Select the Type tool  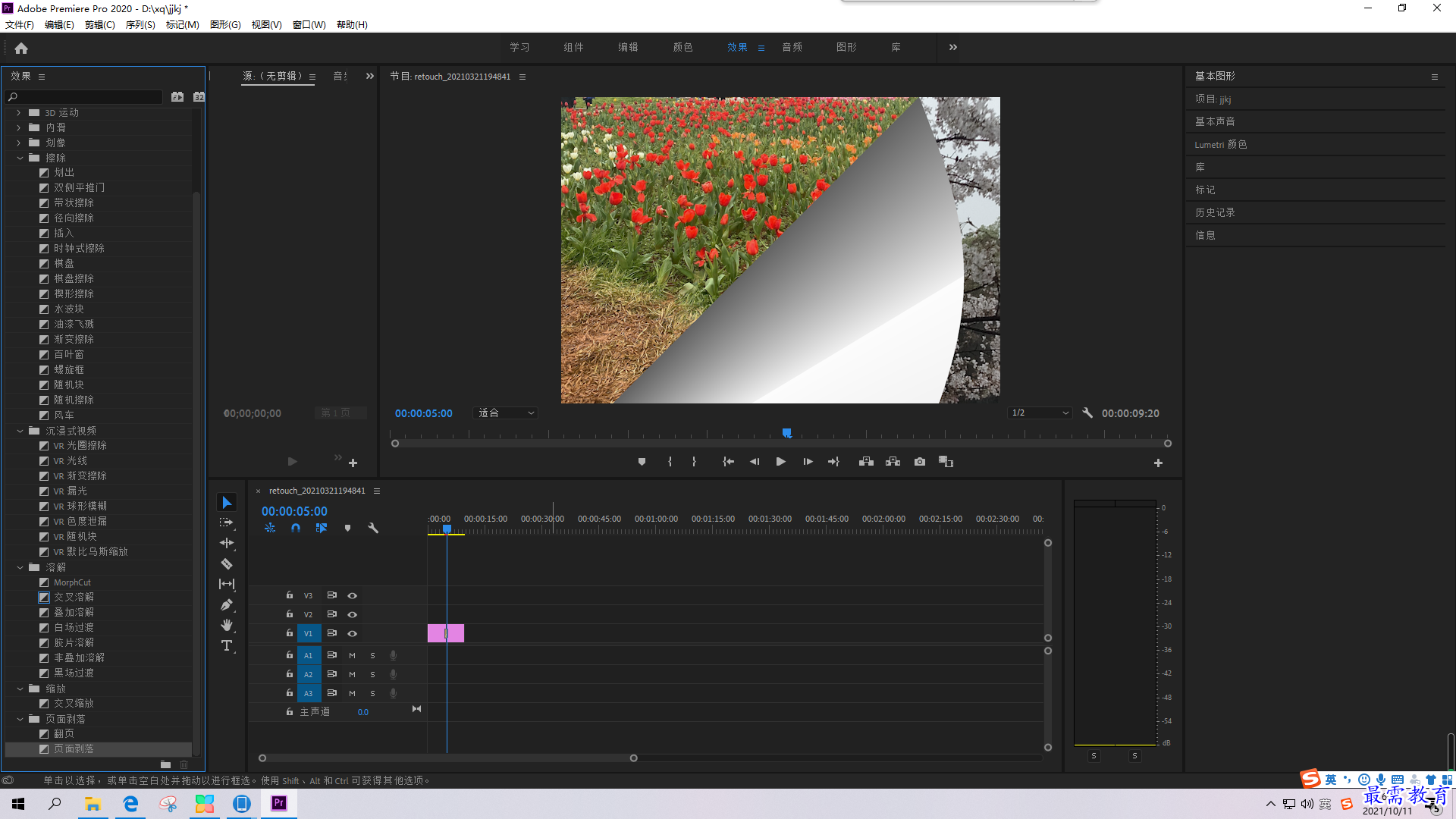coord(227,645)
